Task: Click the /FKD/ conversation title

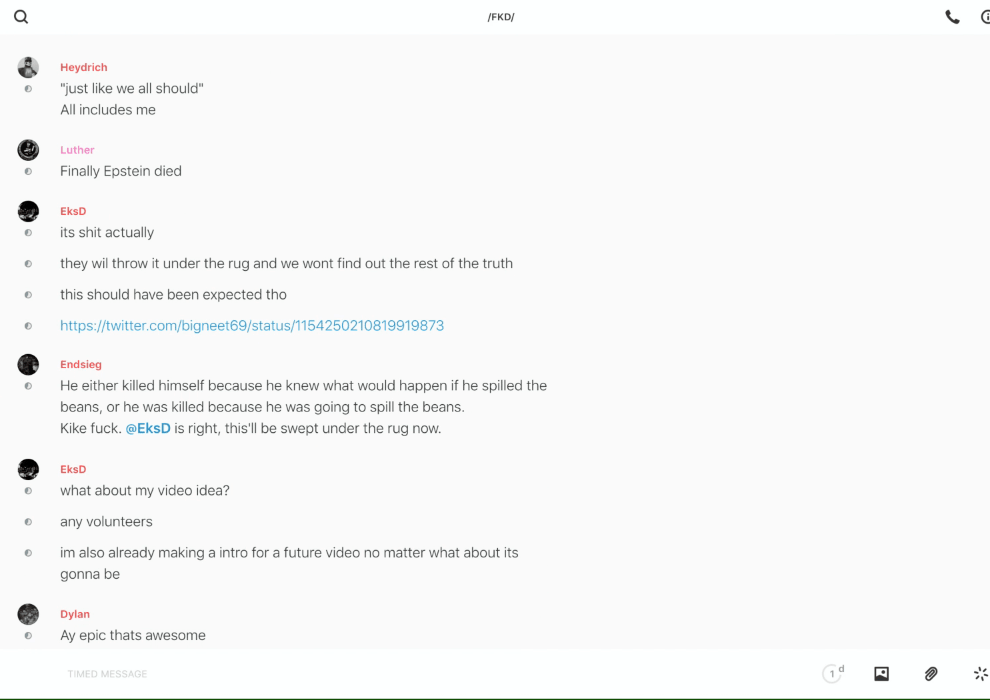Action: point(501,17)
